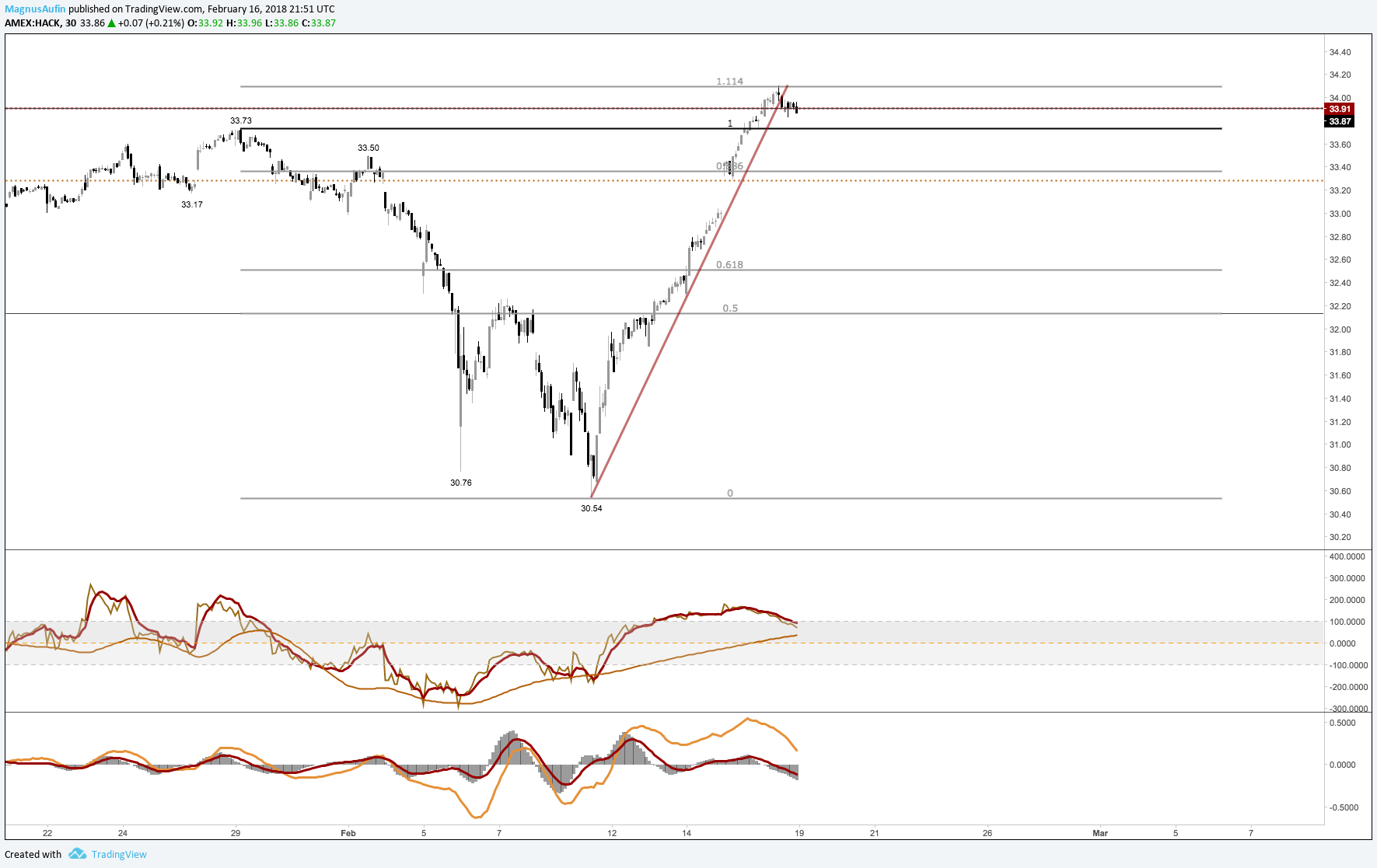
Task: Click the 19 date axis label
Action: pos(799,833)
